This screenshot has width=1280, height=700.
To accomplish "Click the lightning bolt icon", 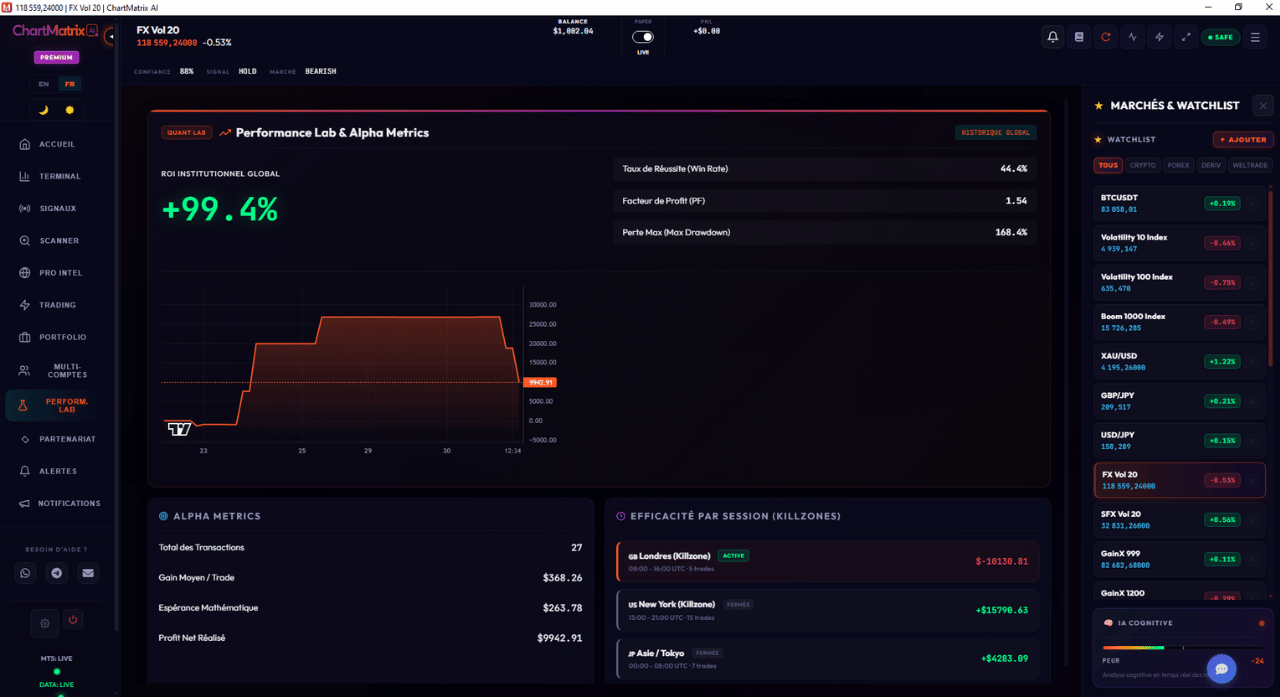I will (1159, 37).
